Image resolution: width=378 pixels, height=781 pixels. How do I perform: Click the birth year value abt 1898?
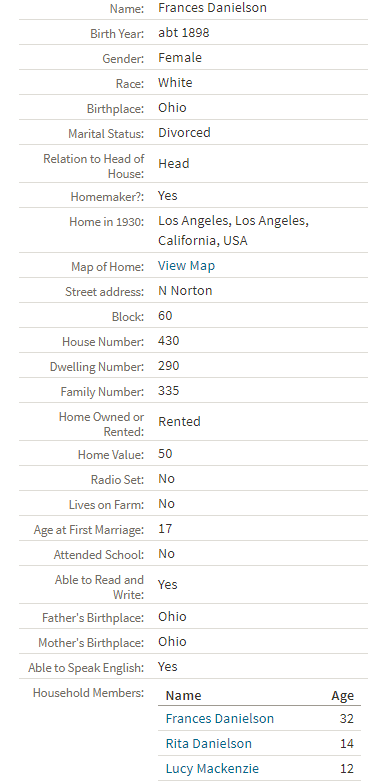tap(184, 32)
